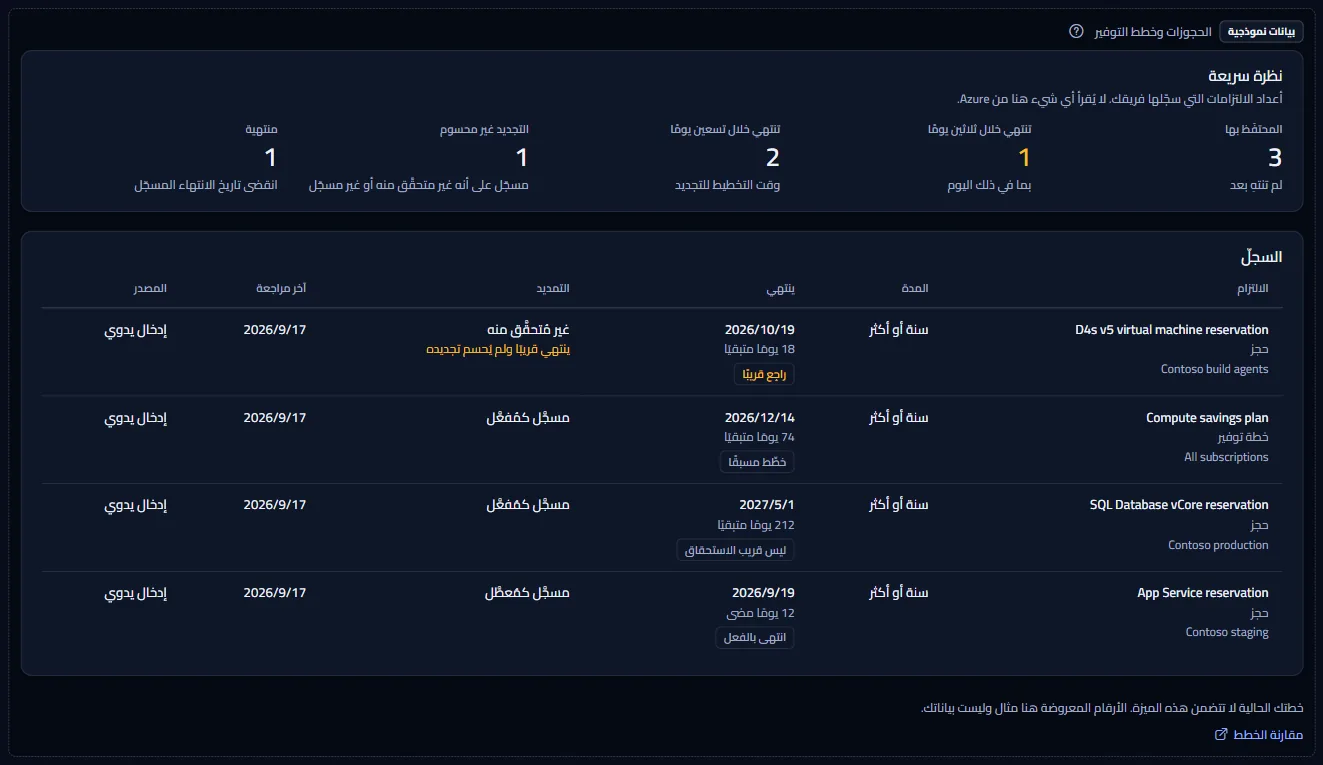Click the 'Contoso production' scope text
The image size is (1323, 765).
[x=1219, y=545]
